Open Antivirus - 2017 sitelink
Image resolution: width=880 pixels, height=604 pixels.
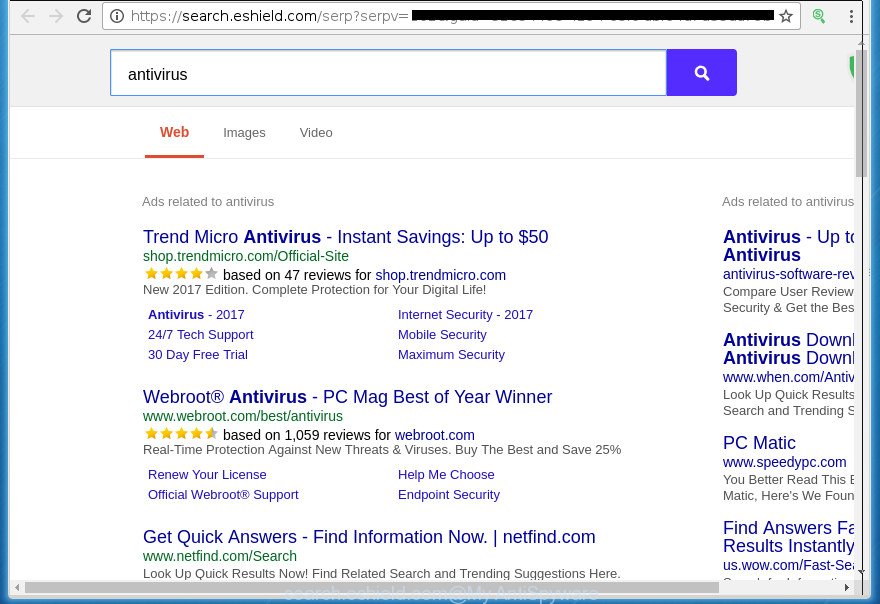click(196, 315)
